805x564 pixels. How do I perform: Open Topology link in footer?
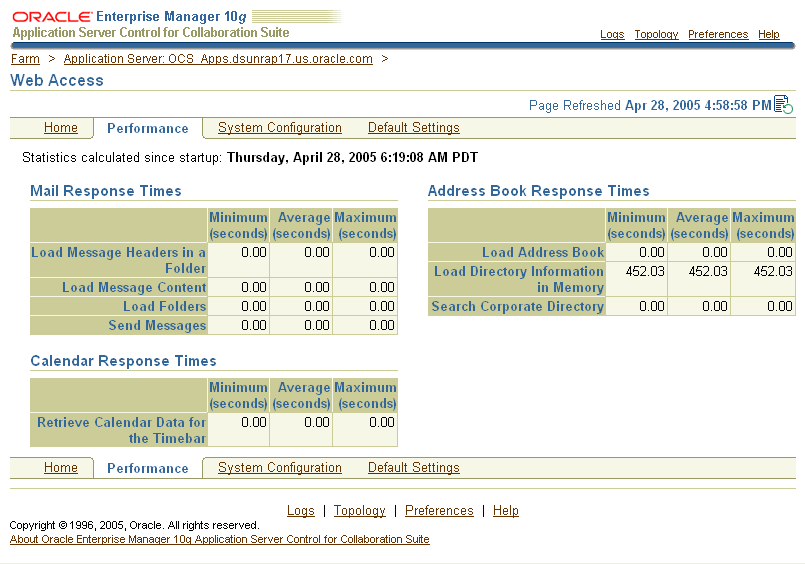pyautogui.click(x=360, y=511)
